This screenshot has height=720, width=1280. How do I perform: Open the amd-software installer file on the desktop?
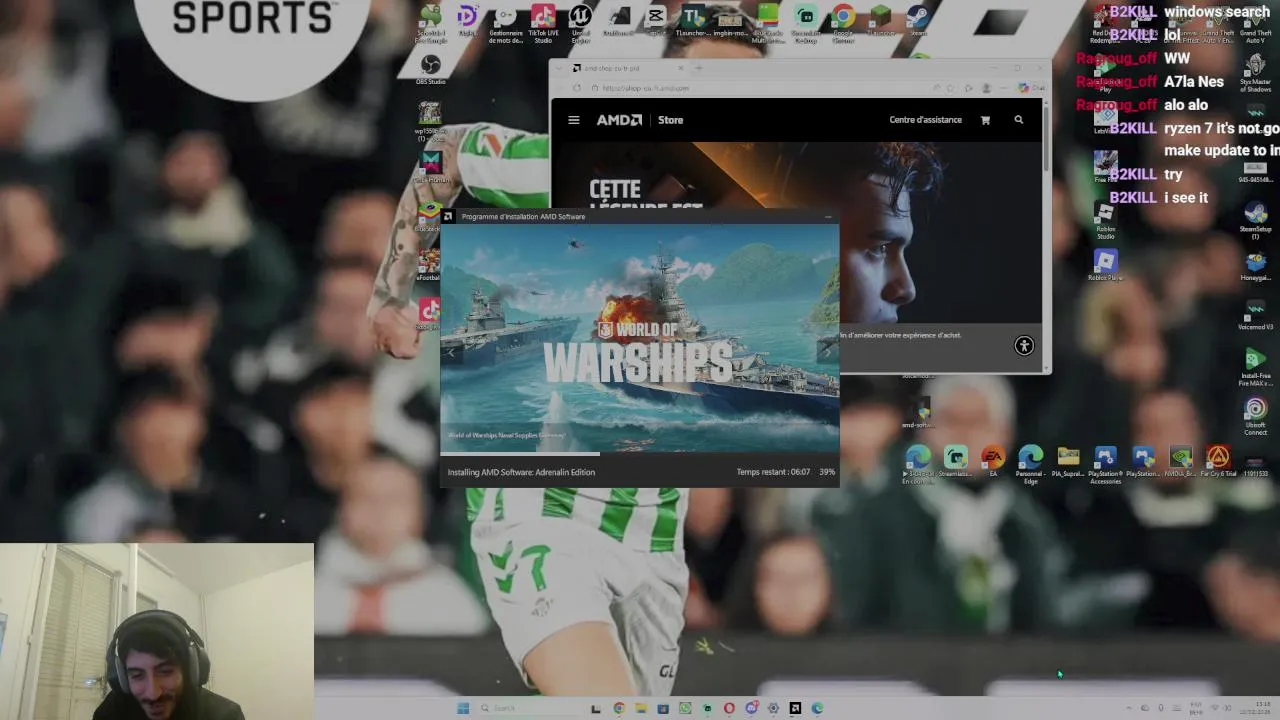919,414
